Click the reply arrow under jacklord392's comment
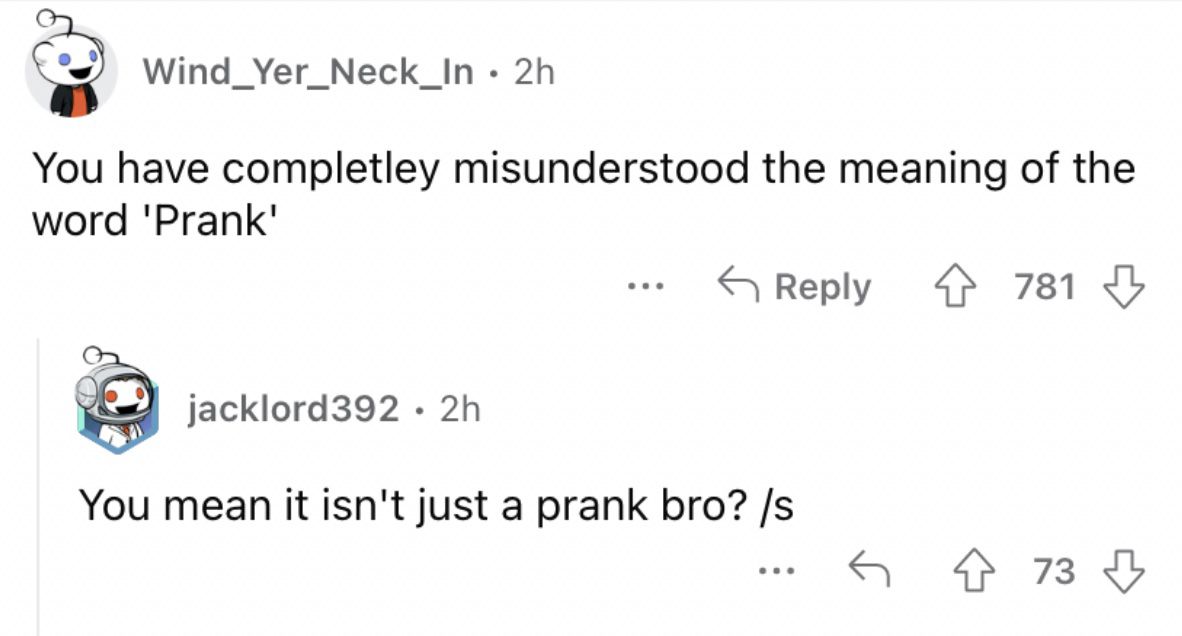1182x636 pixels. point(869,568)
